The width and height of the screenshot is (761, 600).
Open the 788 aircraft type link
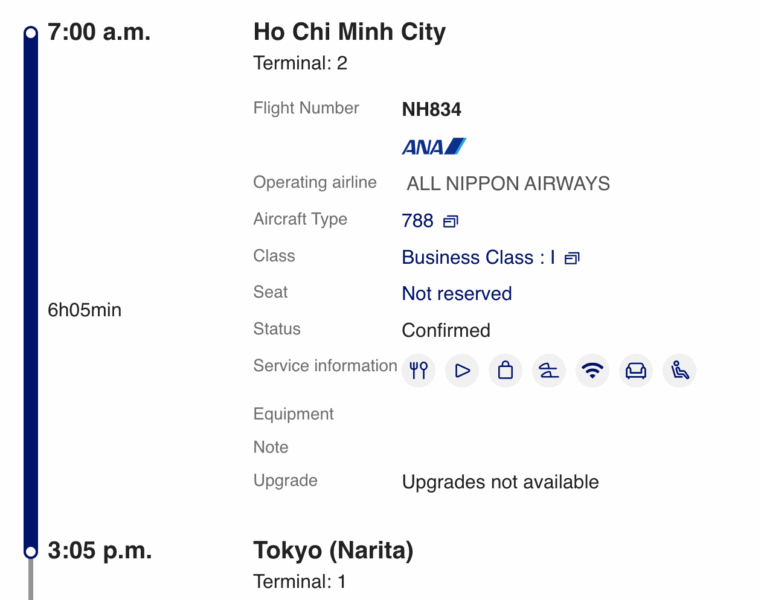click(x=418, y=221)
